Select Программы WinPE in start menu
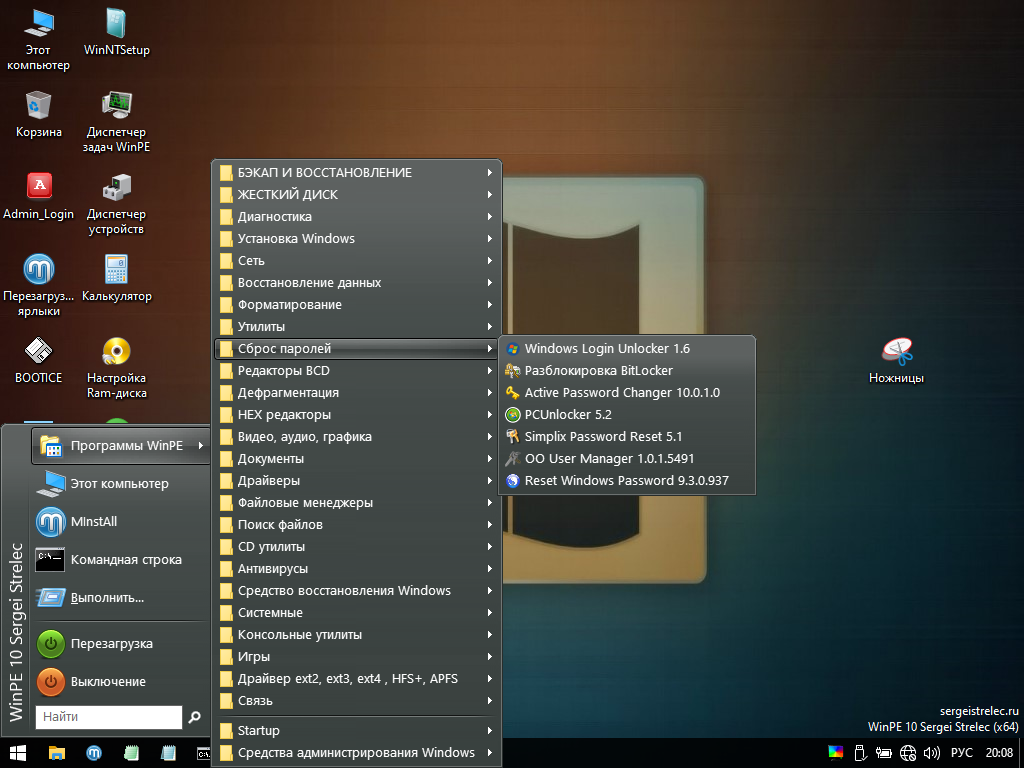The image size is (1024, 768). 121,445
